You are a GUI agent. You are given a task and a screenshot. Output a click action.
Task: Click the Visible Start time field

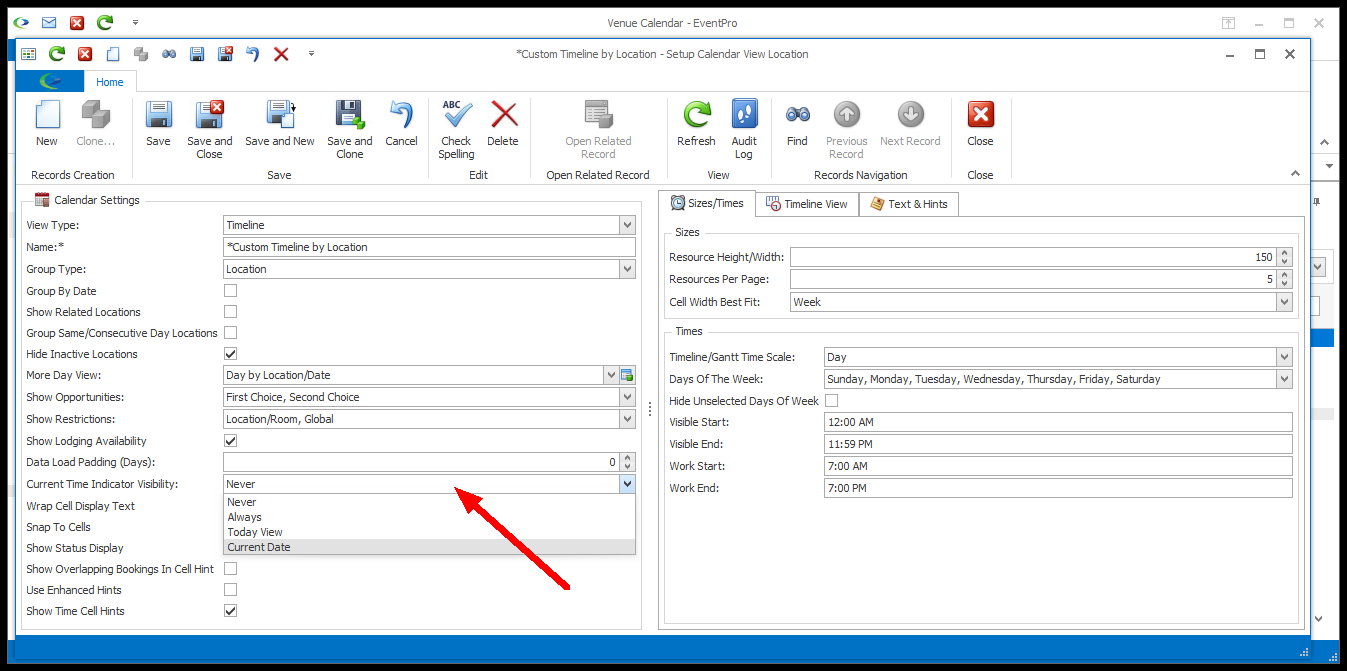tap(1058, 422)
